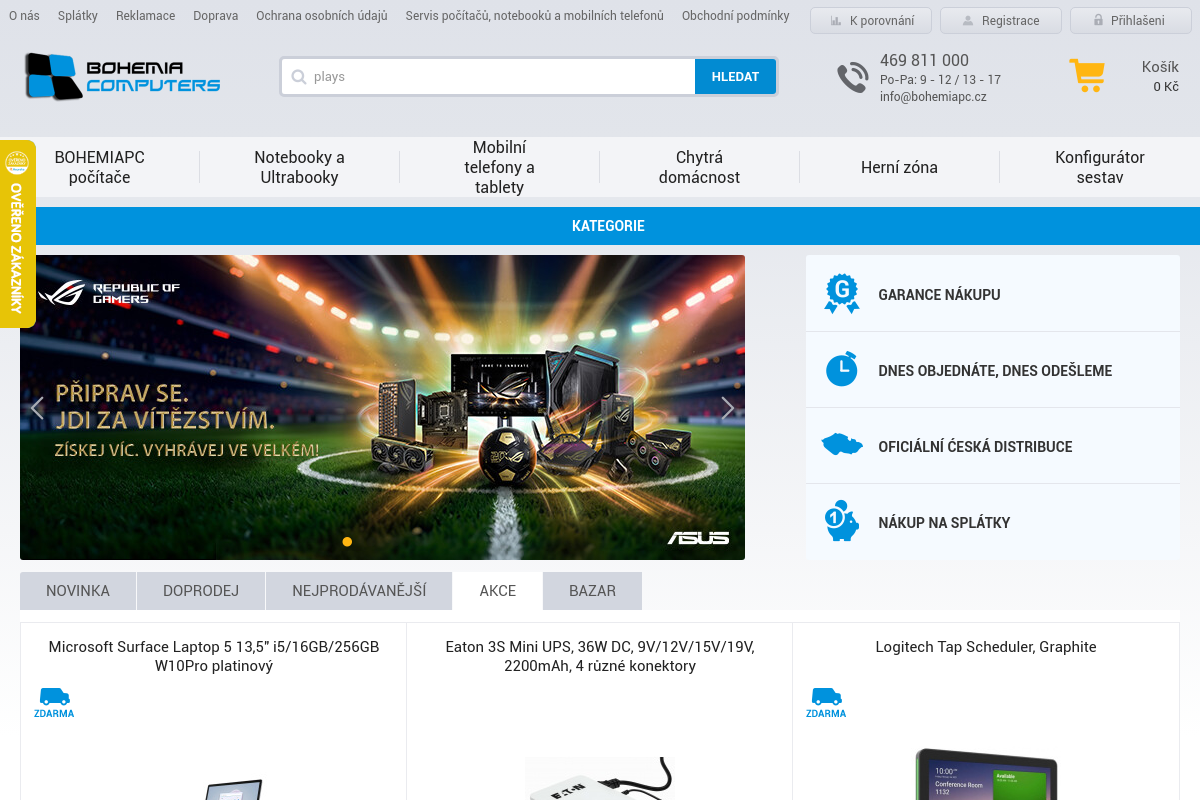Click the info@bohemiapc.cz email address
Screen dimensions: 1200x800
933,97
